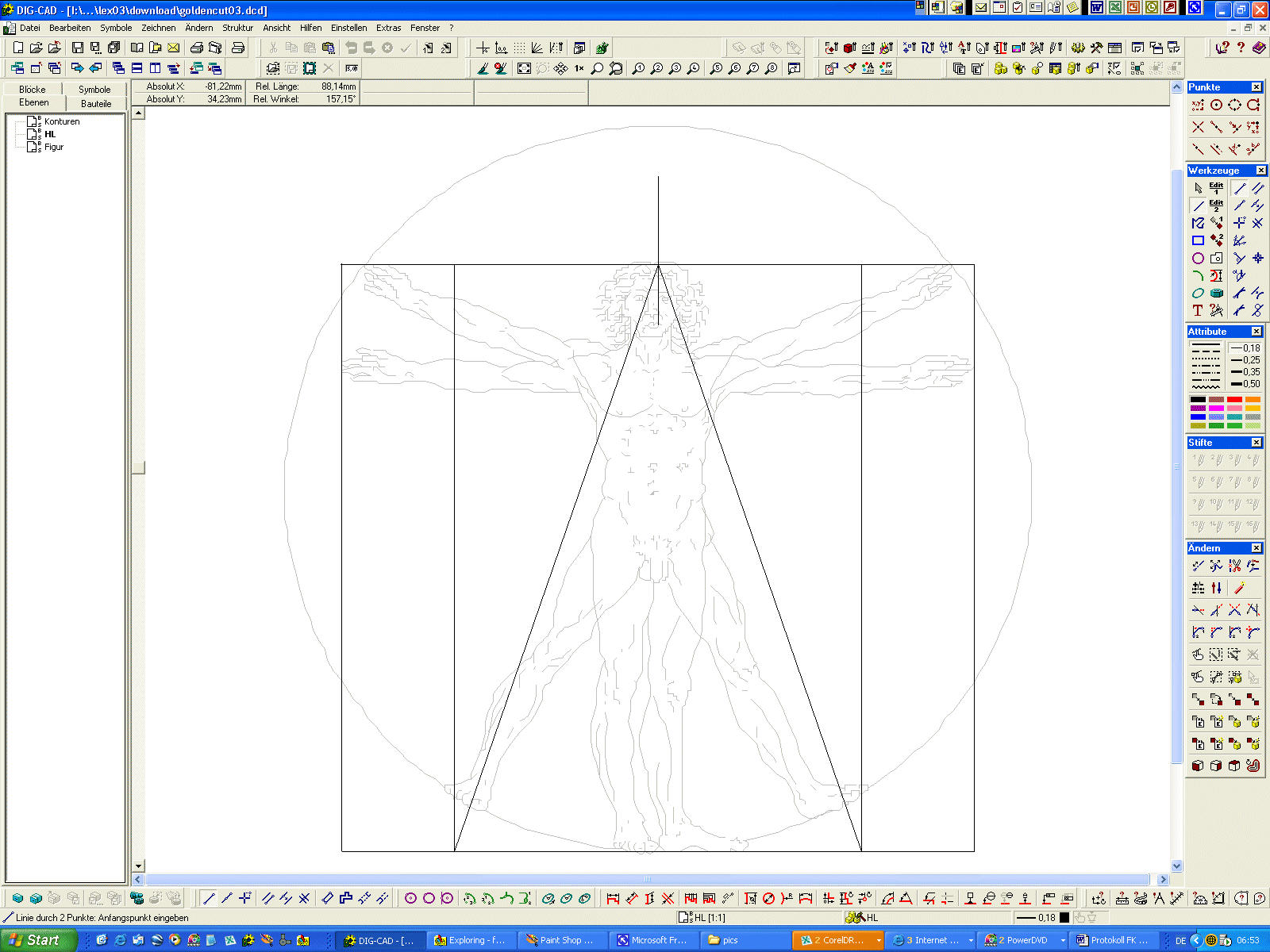Switch to the Bauteile tab

click(x=96, y=104)
